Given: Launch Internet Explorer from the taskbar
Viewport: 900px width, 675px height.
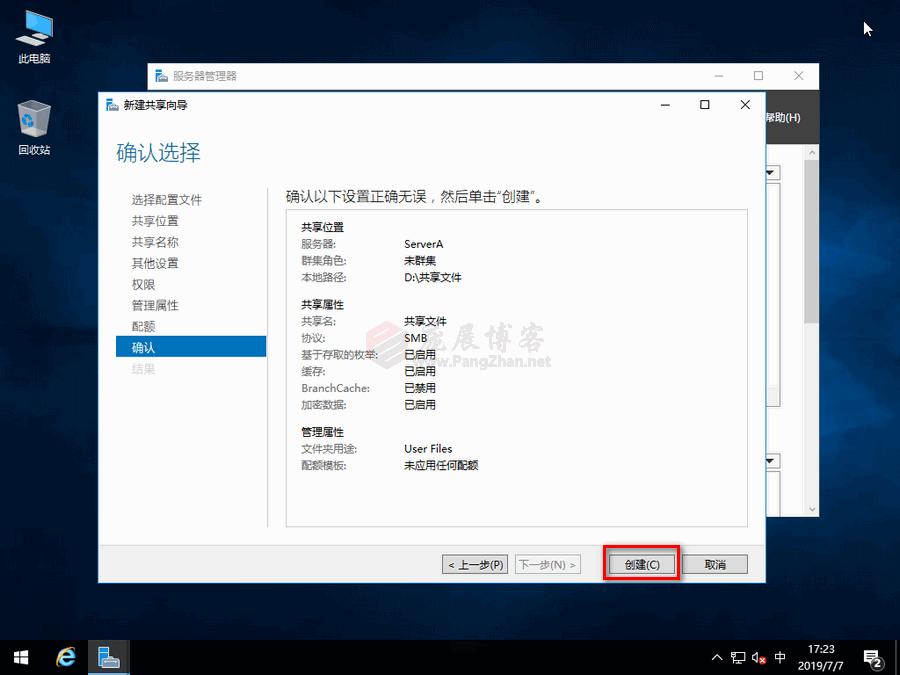Looking at the screenshot, I should point(65,657).
